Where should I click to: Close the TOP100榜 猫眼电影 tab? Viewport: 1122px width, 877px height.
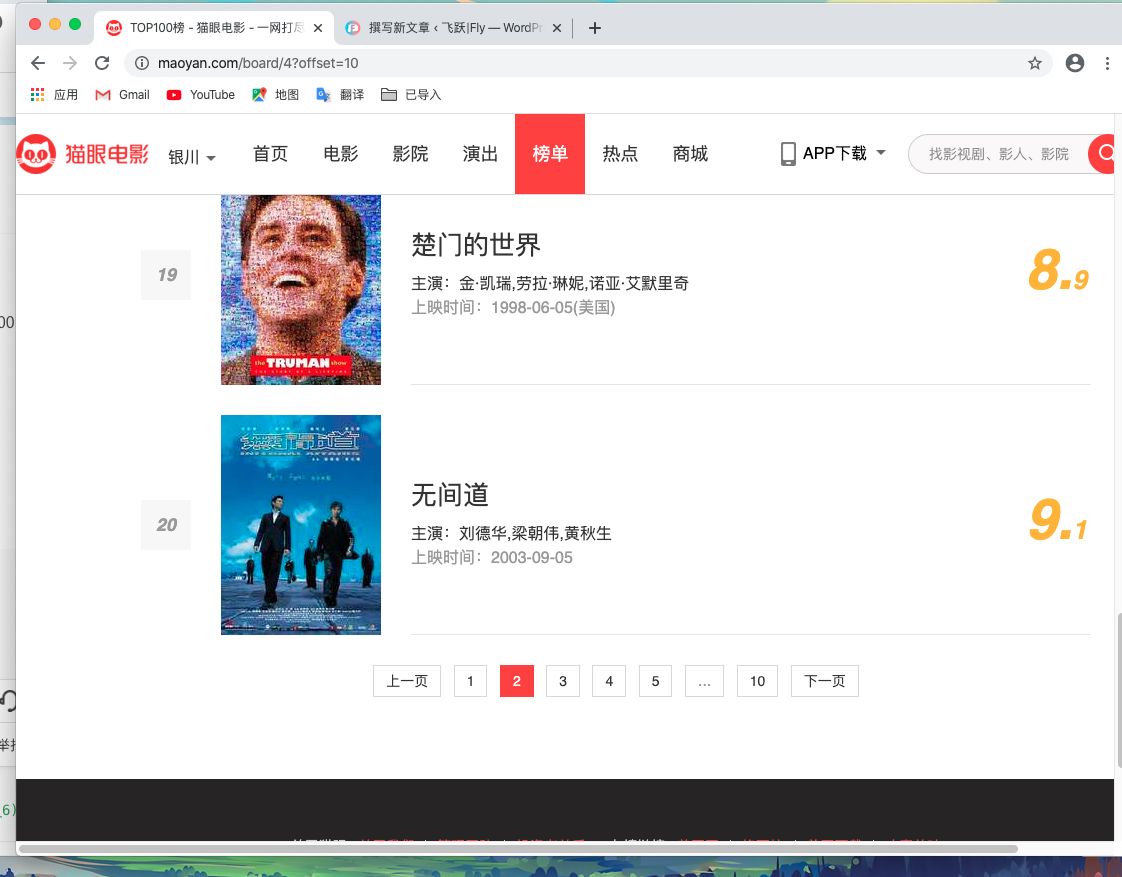coord(318,28)
